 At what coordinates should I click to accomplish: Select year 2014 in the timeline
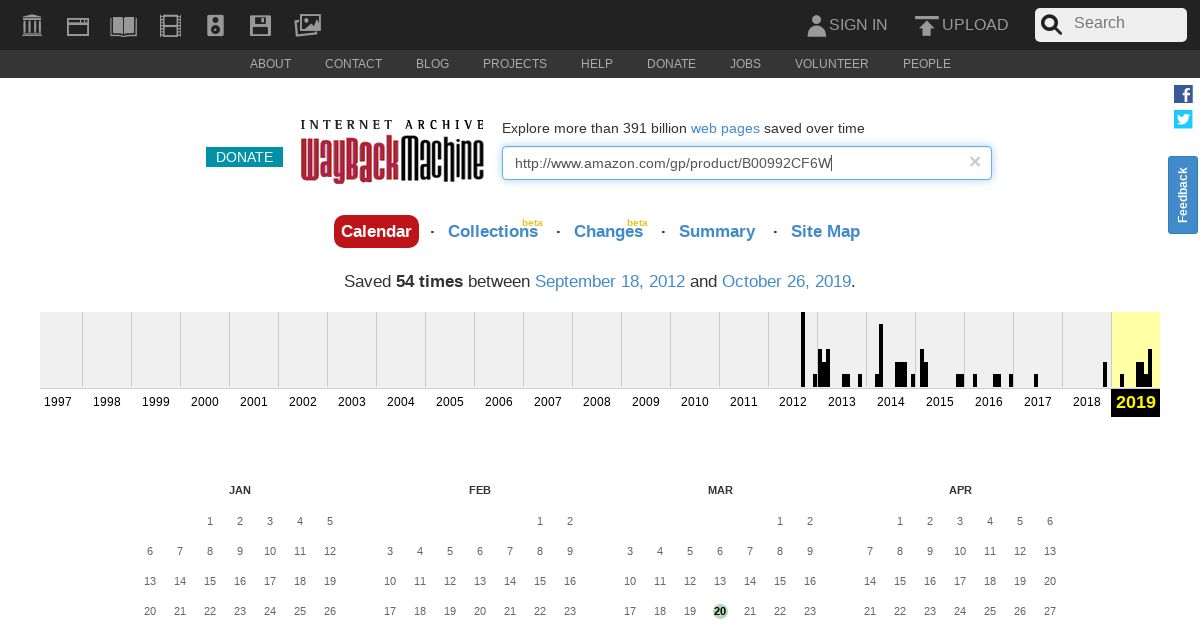(891, 401)
